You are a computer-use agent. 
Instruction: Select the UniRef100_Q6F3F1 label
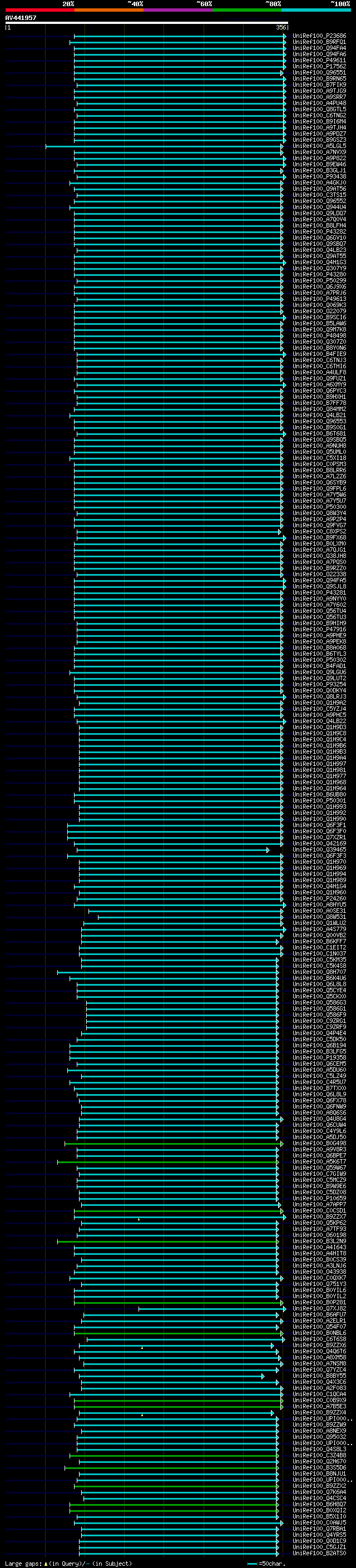coord(319,825)
